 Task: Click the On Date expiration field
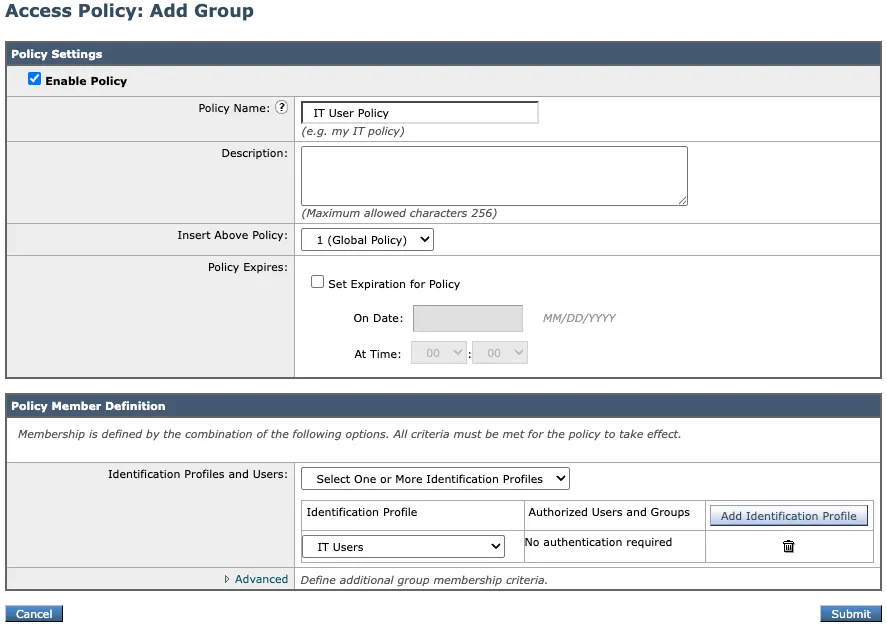(x=467, y=318)
